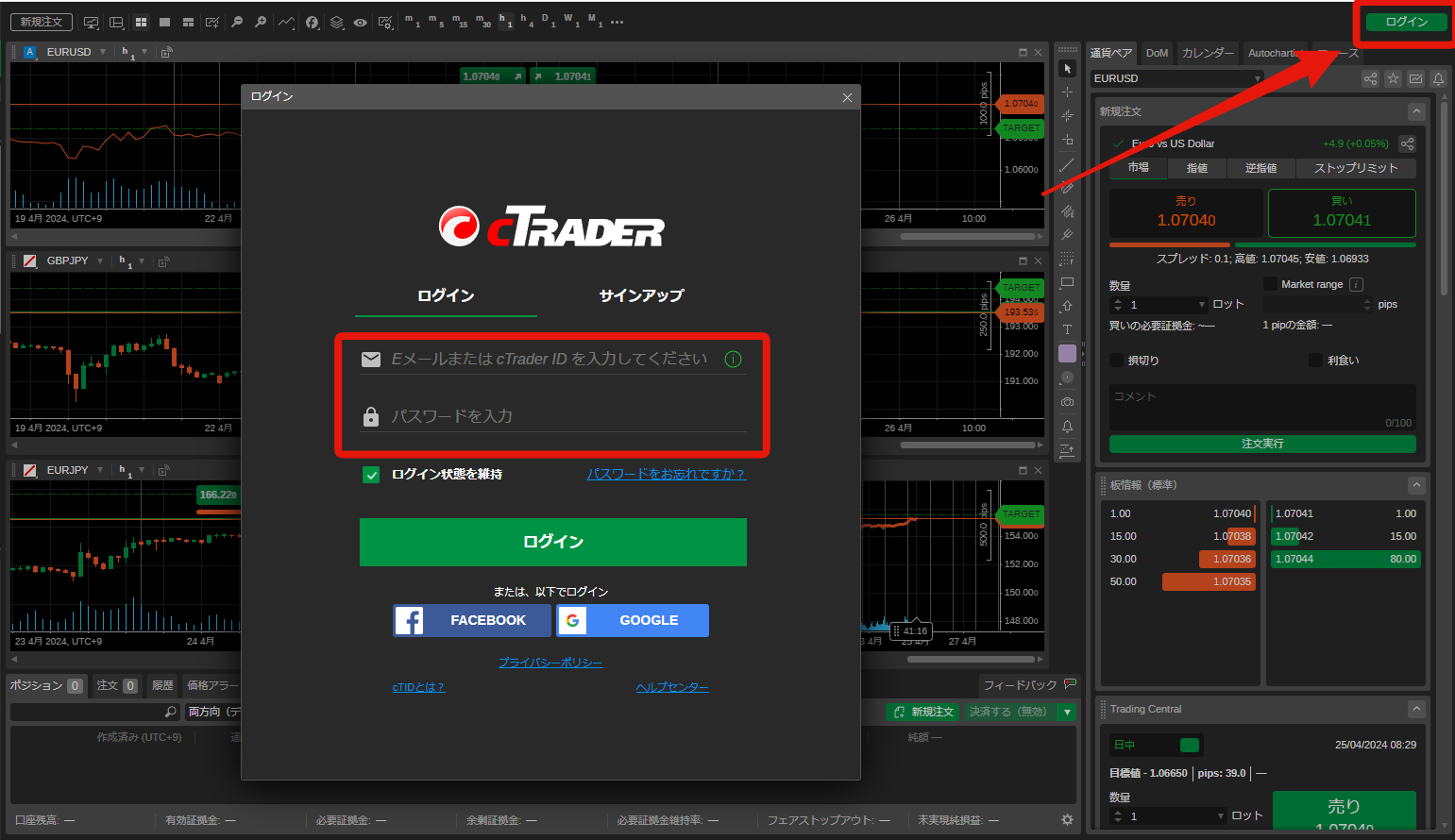Click zoom out magnifier in toolbar
The height and width of the screenshot is (840, 1455).
tap(237, 22)
